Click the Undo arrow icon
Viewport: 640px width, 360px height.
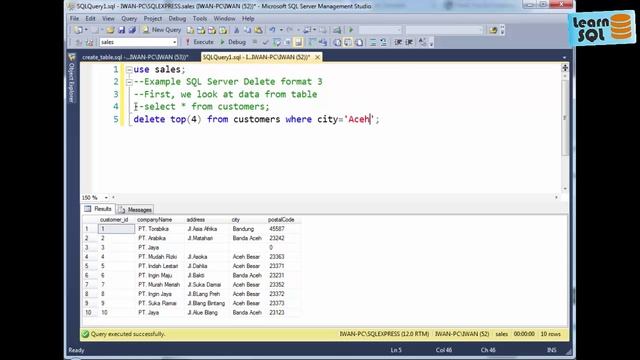tap(272, 30)
